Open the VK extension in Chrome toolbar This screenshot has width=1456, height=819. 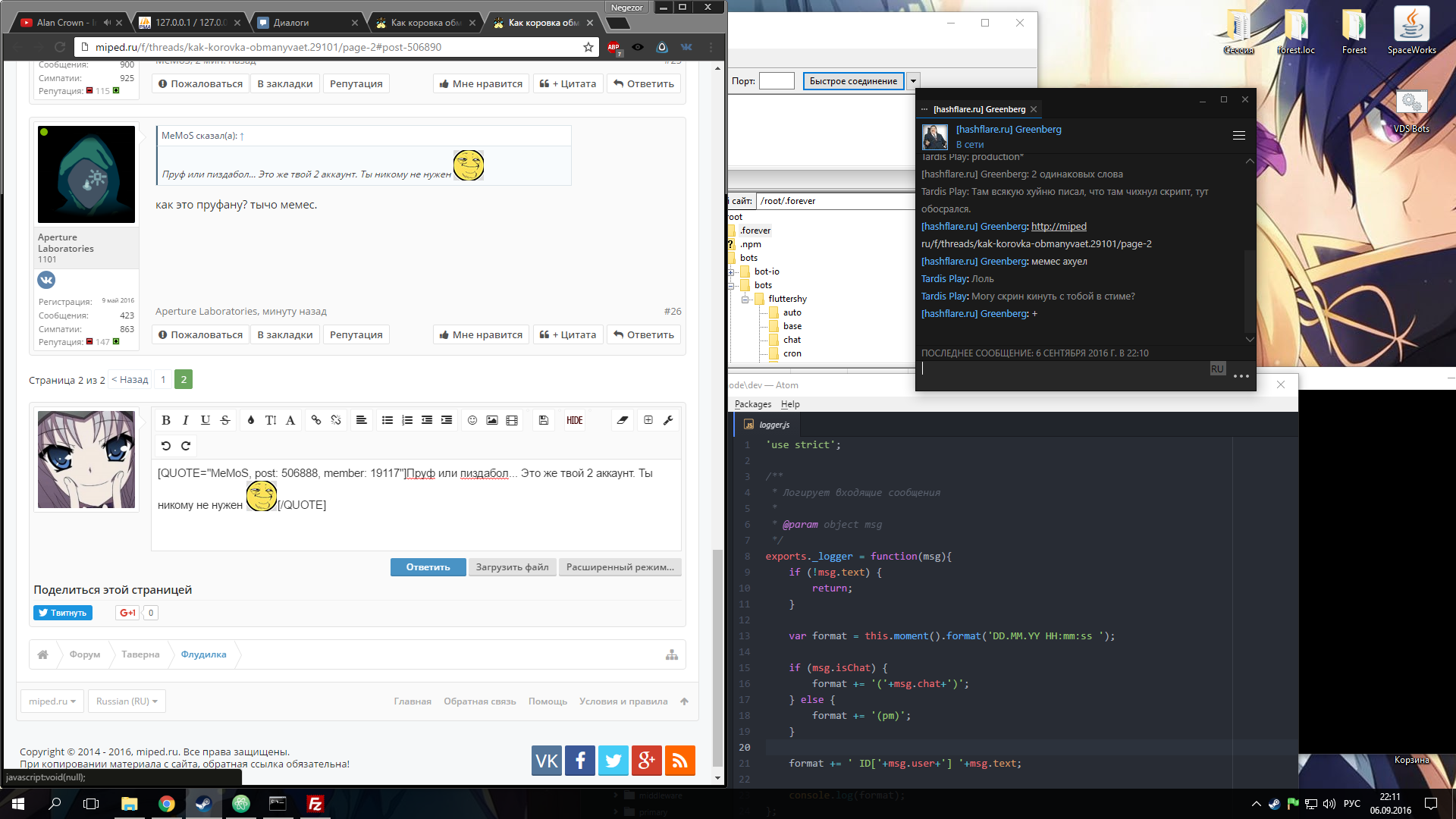(686, 47)
